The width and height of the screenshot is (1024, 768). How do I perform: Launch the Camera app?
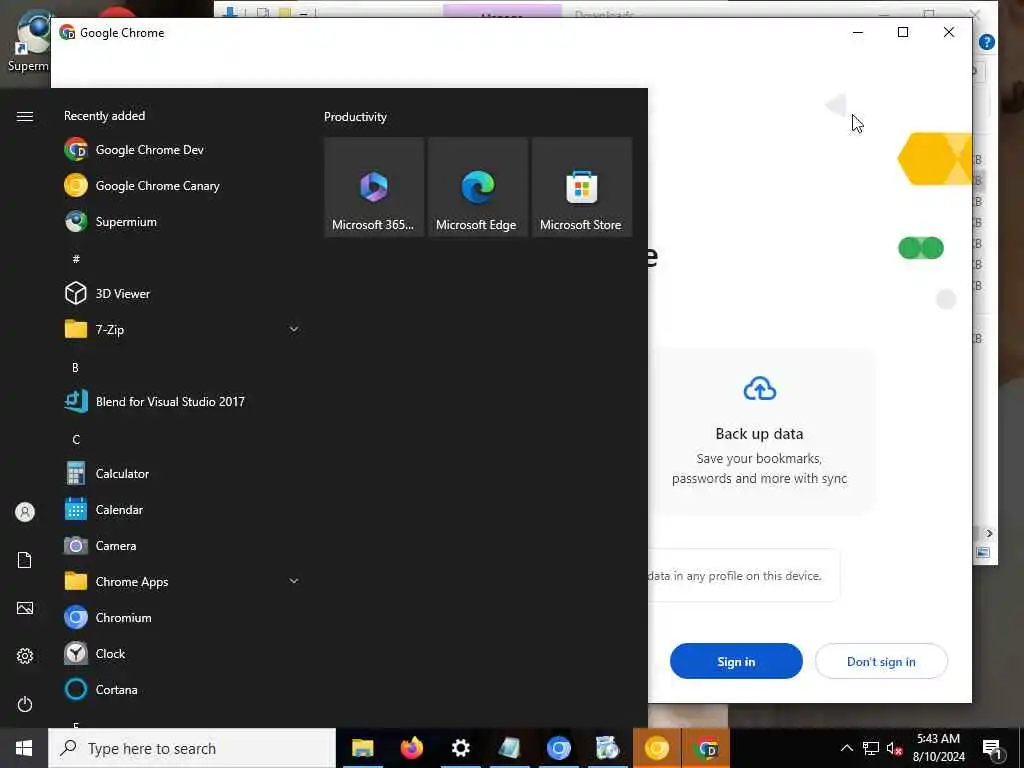tap(182, 545)
